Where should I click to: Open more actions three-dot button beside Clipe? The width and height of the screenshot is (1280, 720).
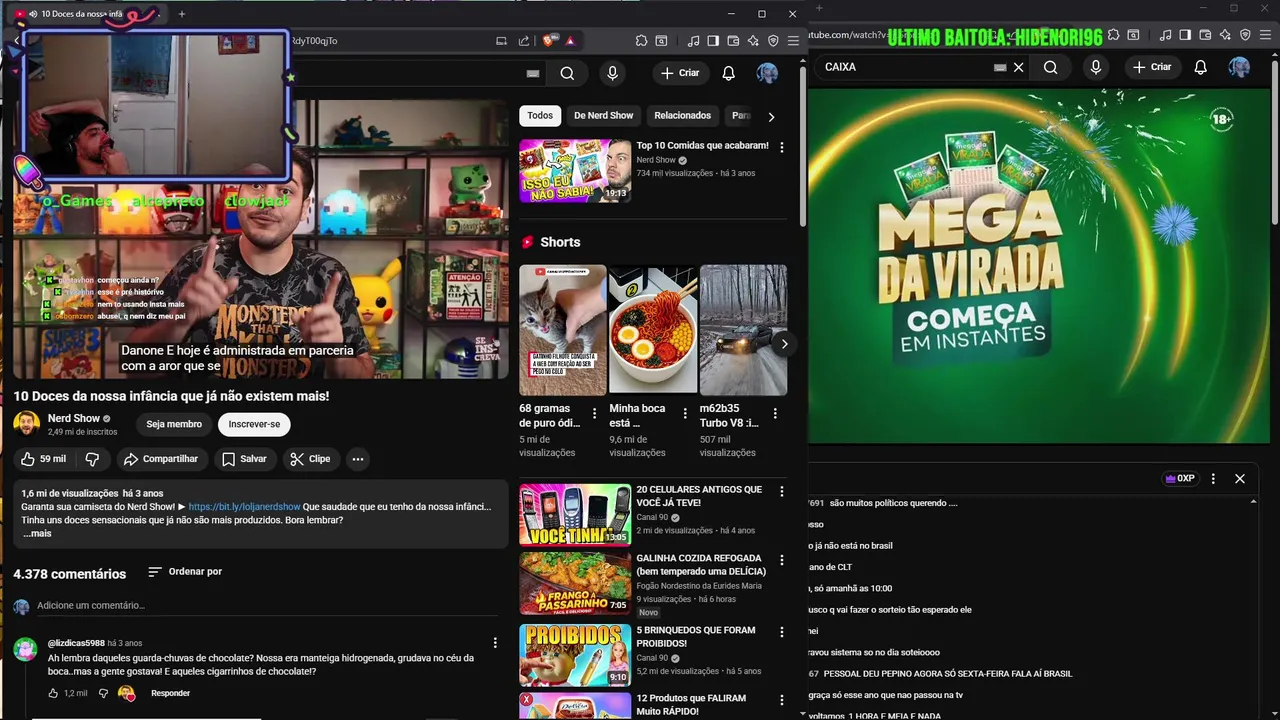(x=357, y=459)
